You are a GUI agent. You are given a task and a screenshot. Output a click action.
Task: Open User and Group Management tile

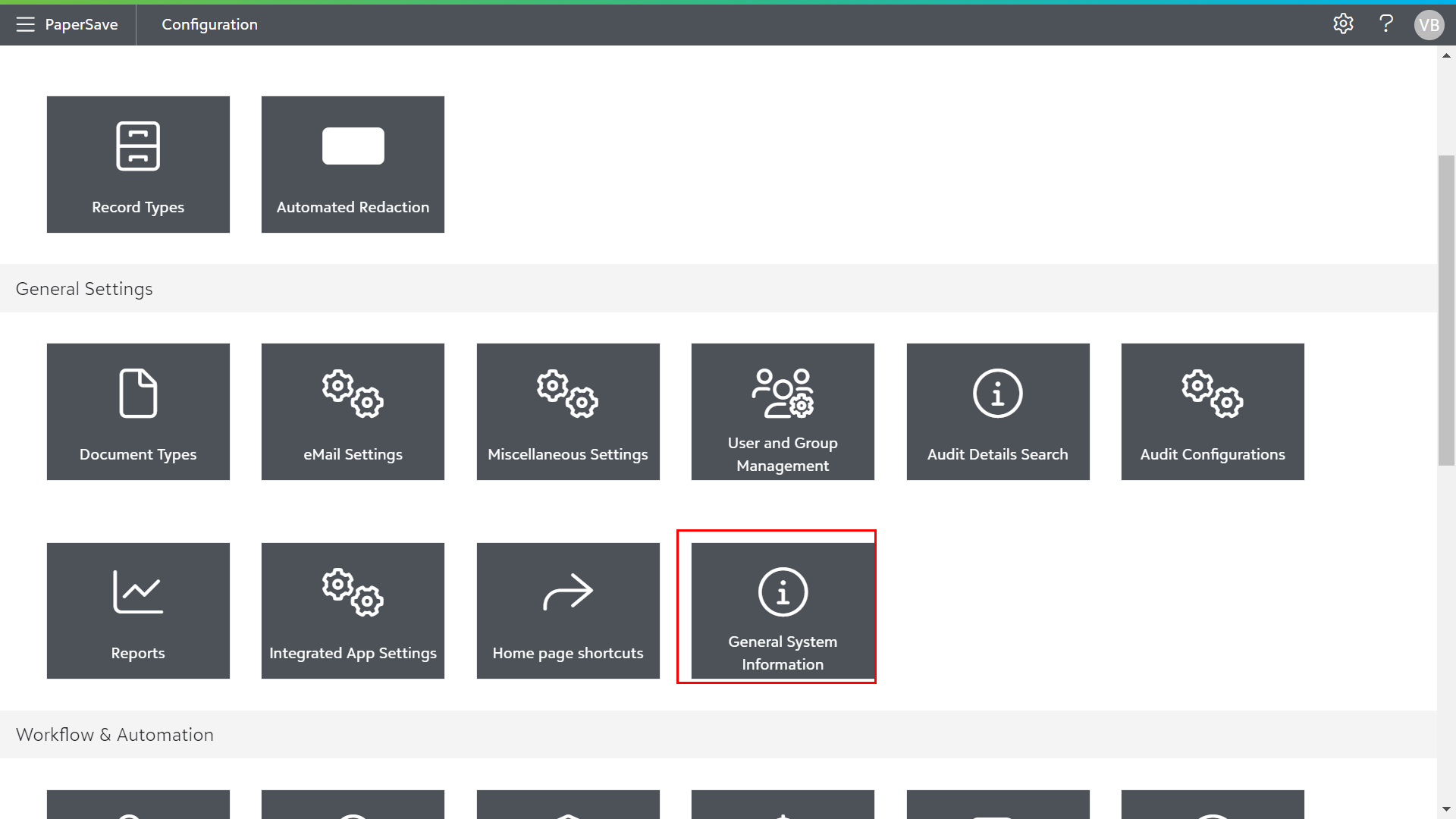(783, 412)
